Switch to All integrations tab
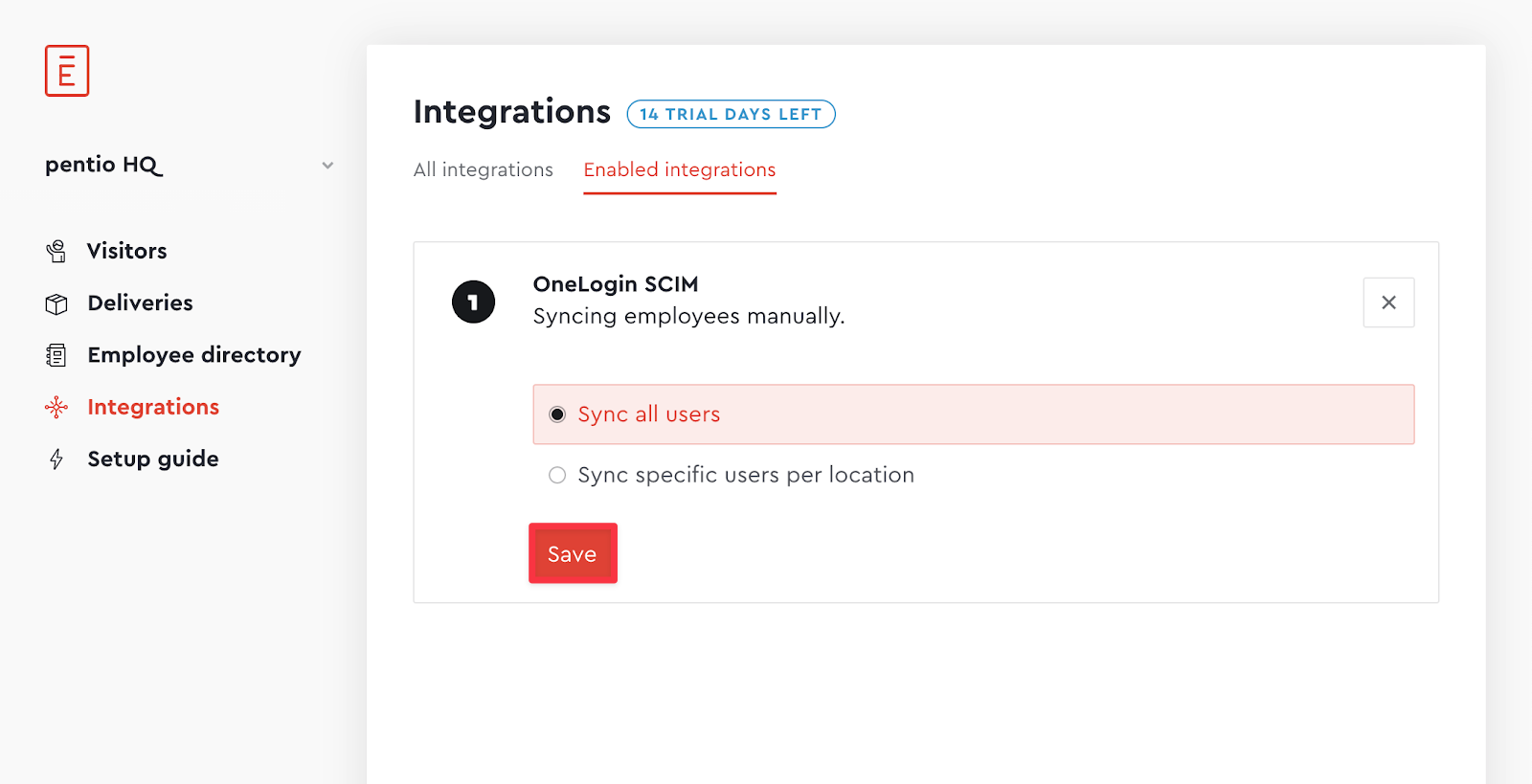The image size is (1532, 784). 484,169
